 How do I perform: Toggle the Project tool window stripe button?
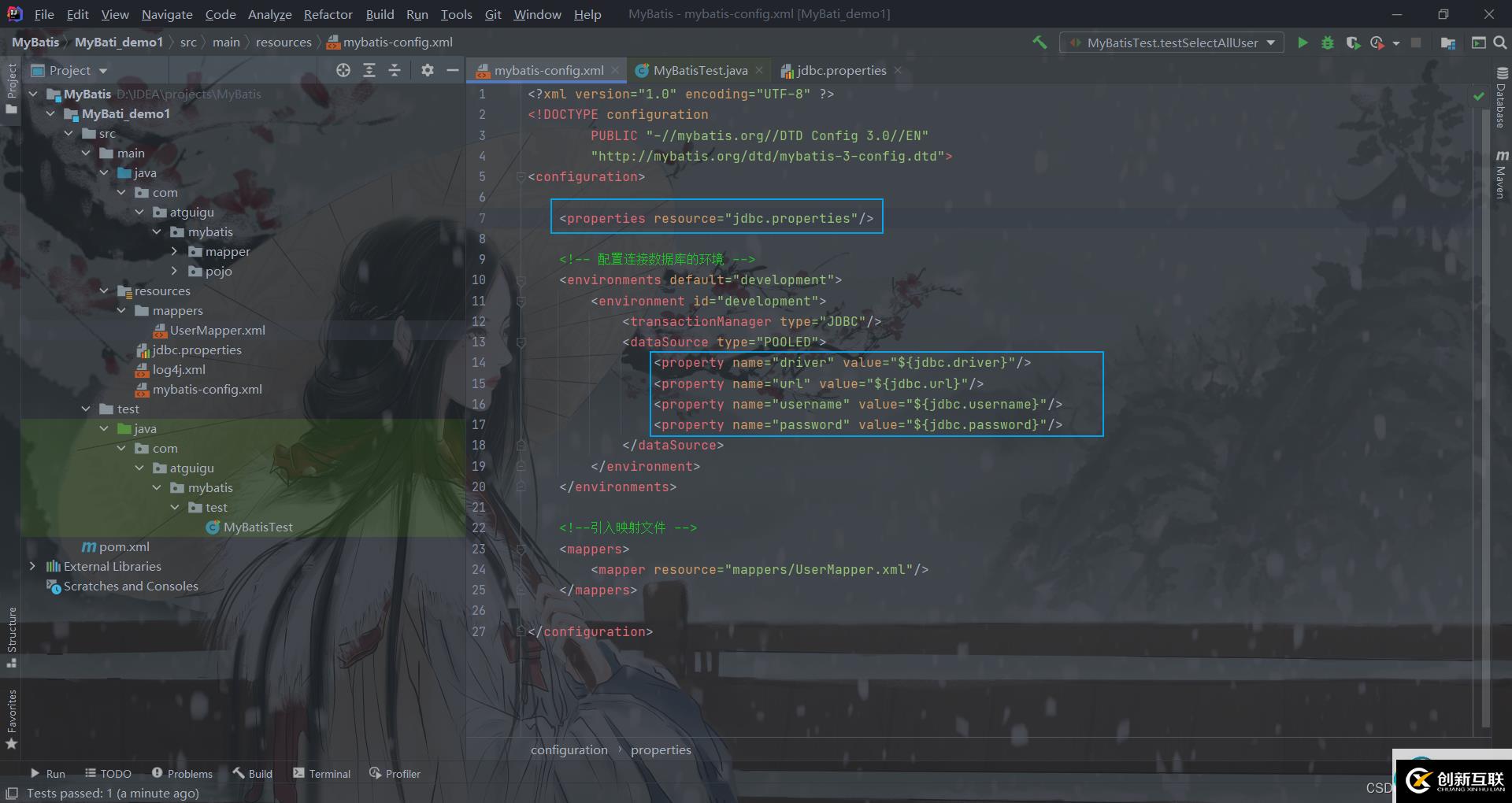[12, 88]
